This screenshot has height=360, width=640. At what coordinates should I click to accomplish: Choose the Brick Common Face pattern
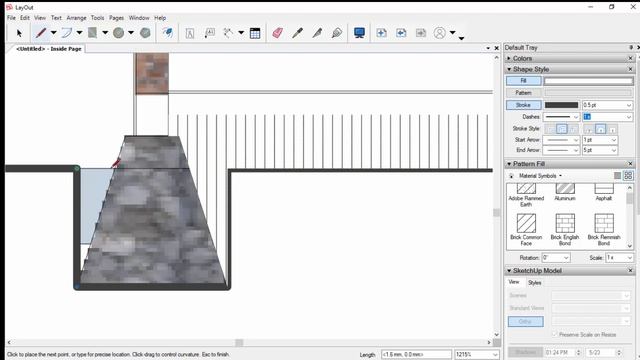pyautogui.click(x=526, y=229)
